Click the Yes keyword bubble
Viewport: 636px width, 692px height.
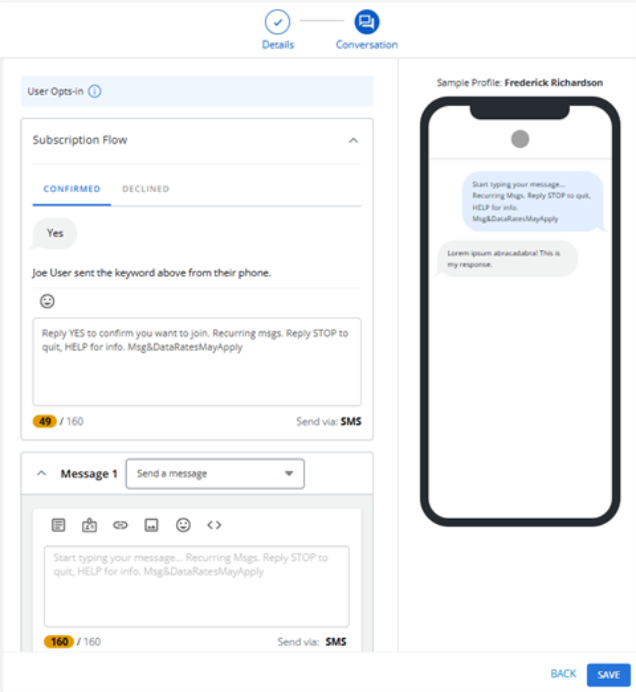55,233
